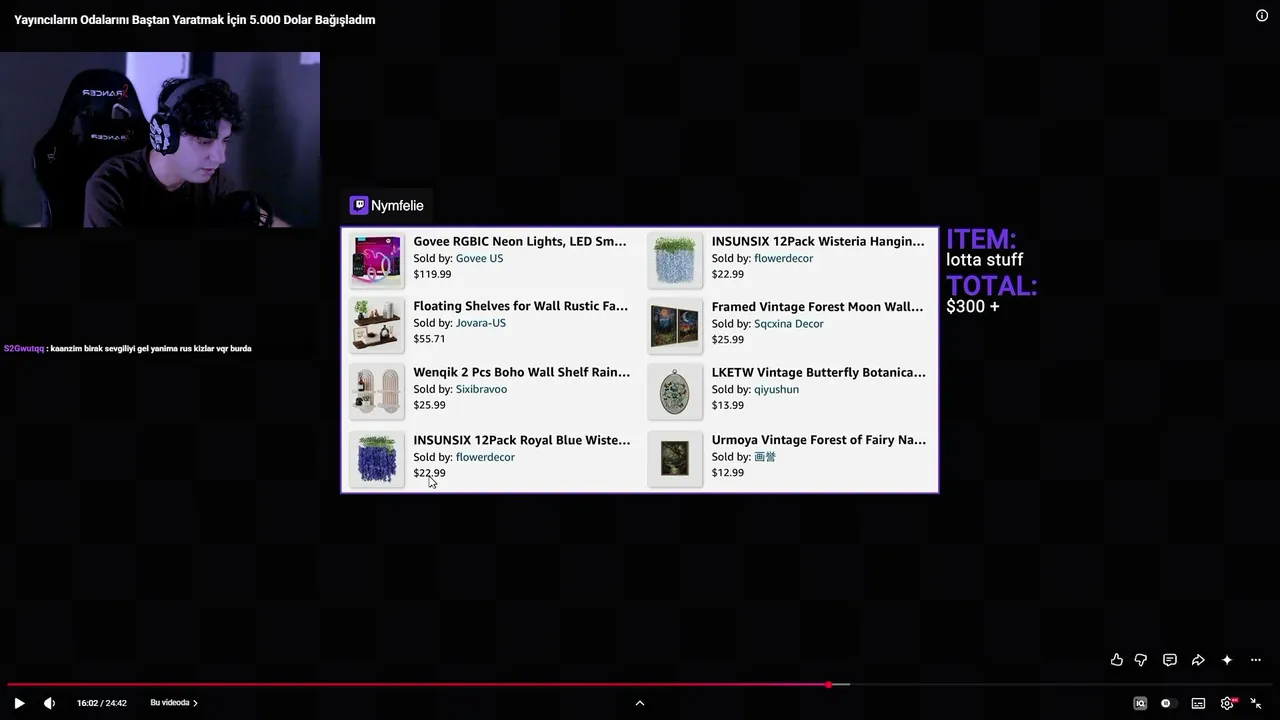Screen dimensions: 1280x720
Task: Open the AI sparkle assistant
Action: tap(1227, 660)
